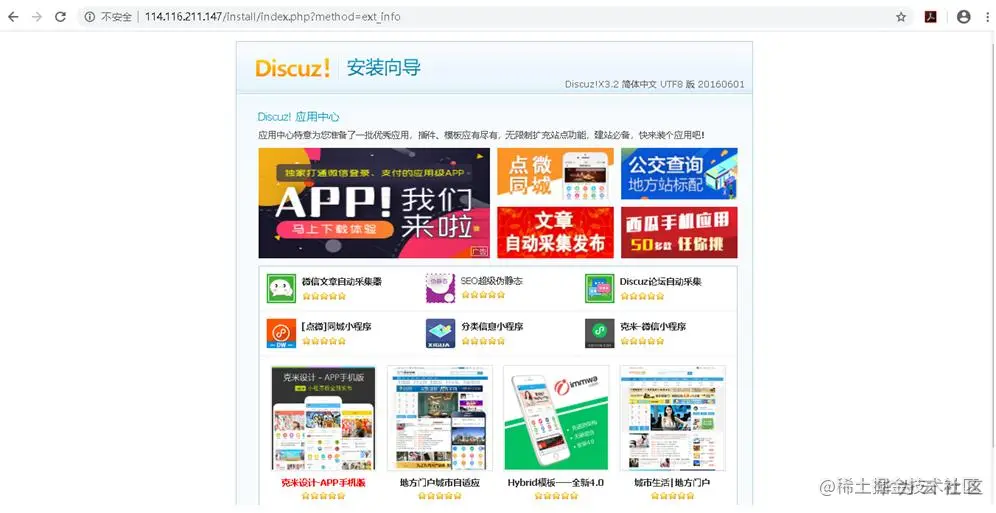
Task: Open the browser three-dot menu
Action: click(988, 17)
